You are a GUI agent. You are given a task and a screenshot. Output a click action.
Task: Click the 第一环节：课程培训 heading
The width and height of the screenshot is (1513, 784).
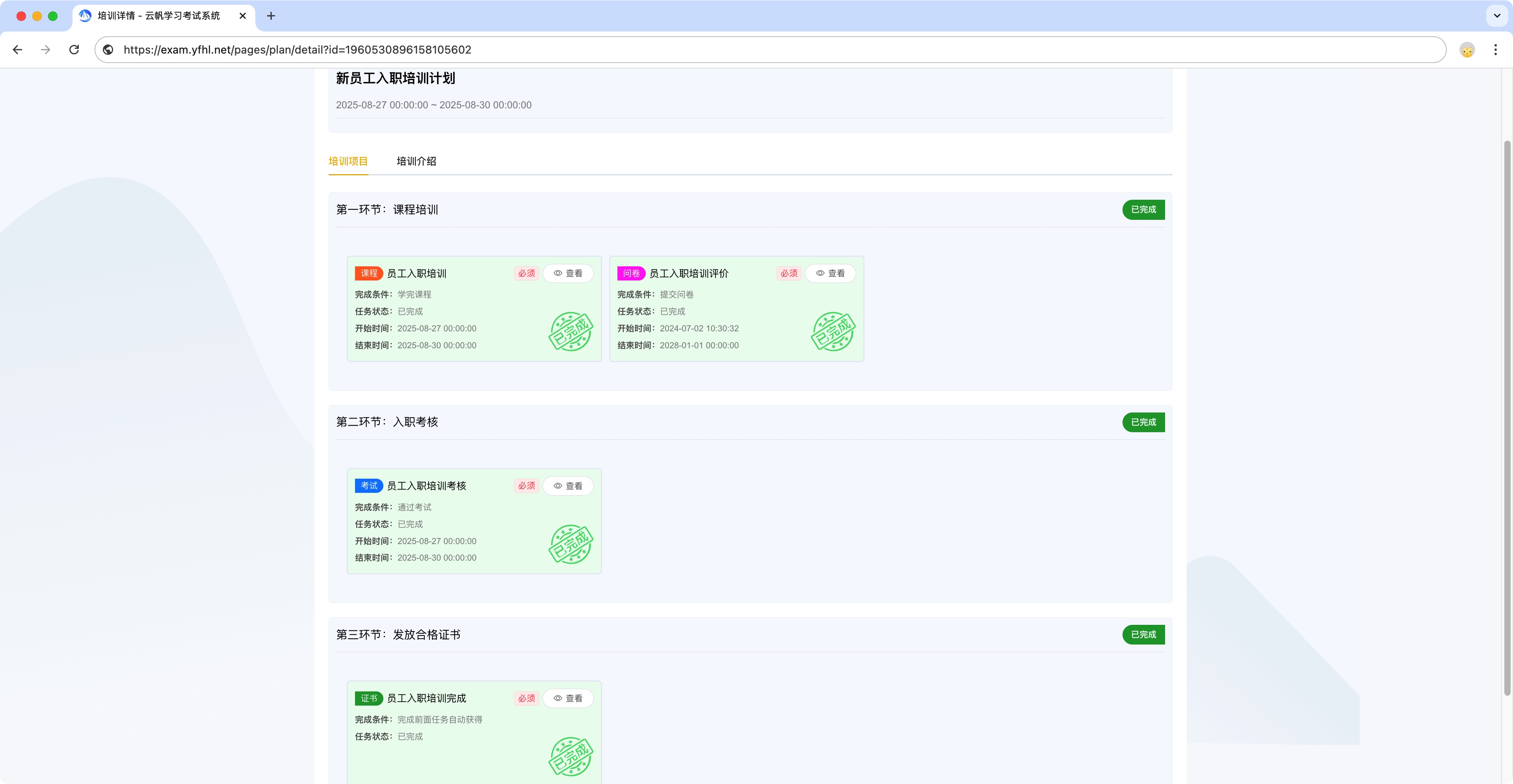[387, 210]
